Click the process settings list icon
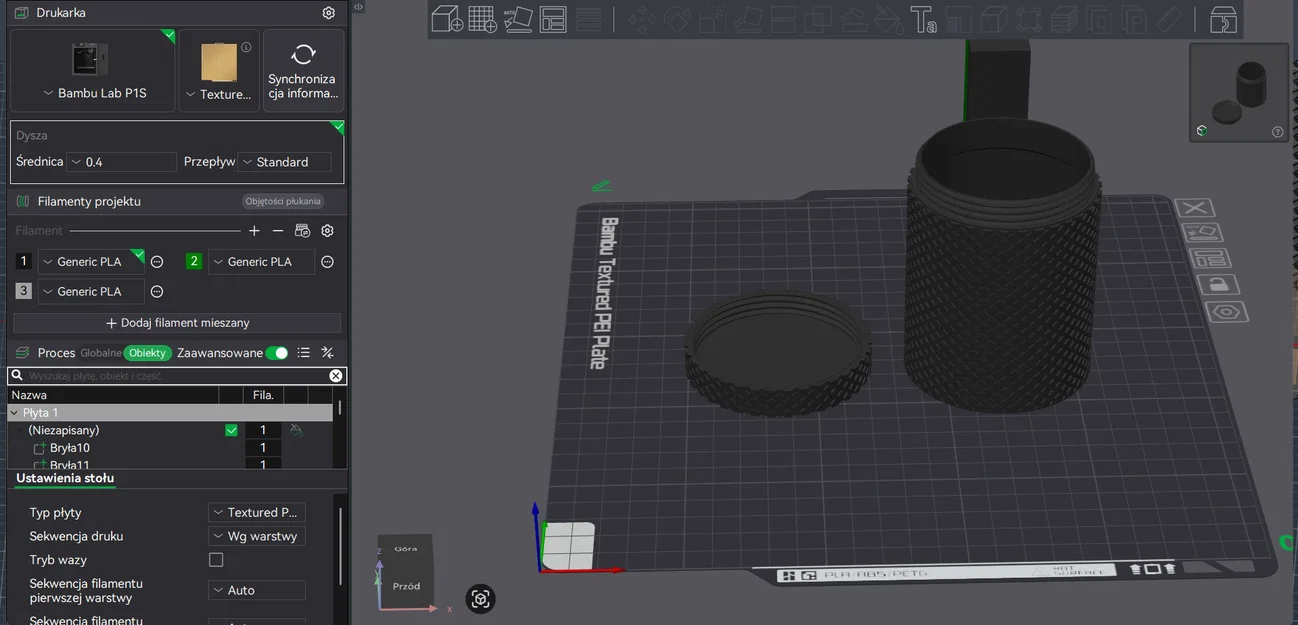The image size is (1298, 625). point(304,353)
